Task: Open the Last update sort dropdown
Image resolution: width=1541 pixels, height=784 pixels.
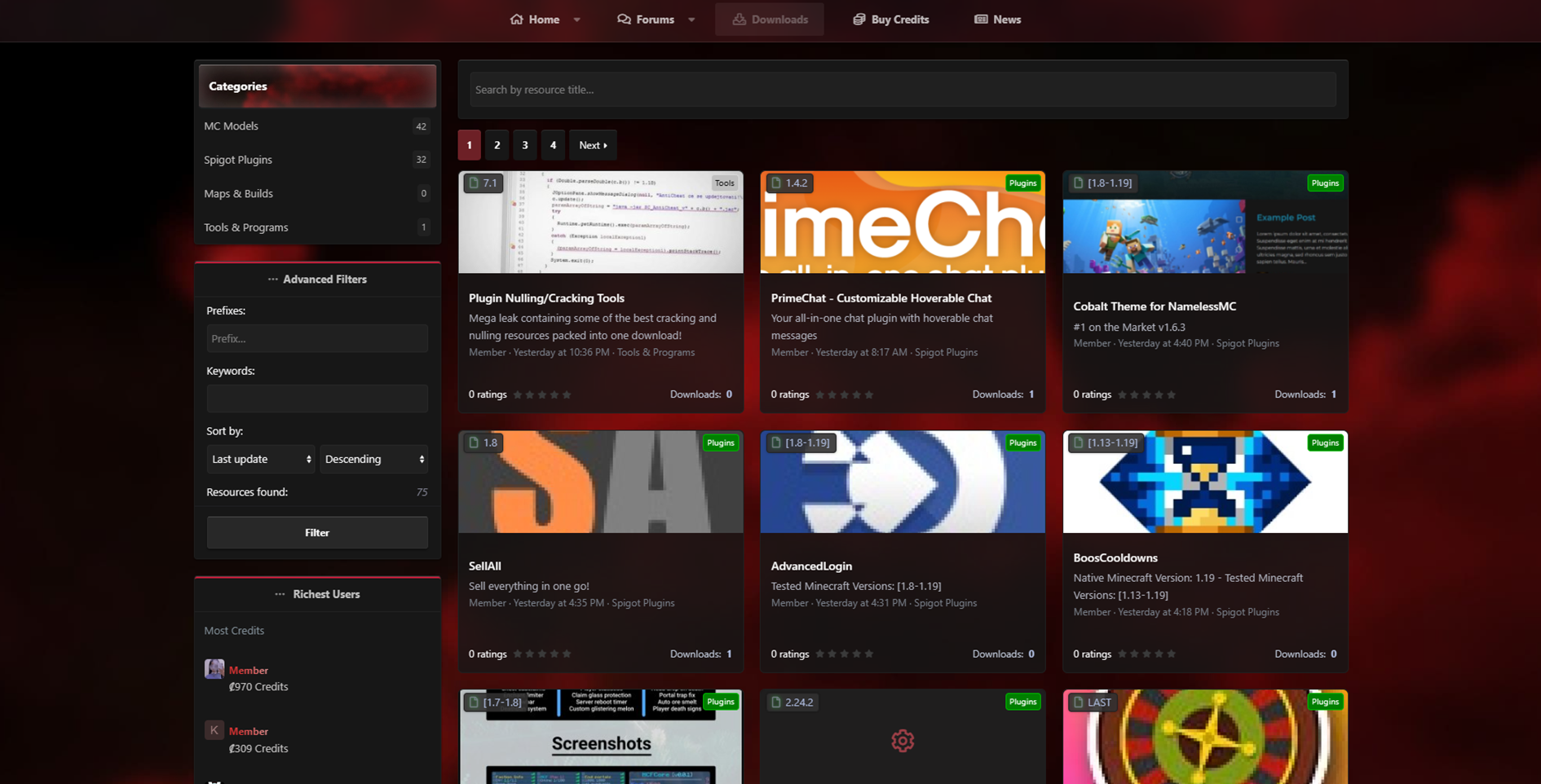Action: click(x=260, y=459)
